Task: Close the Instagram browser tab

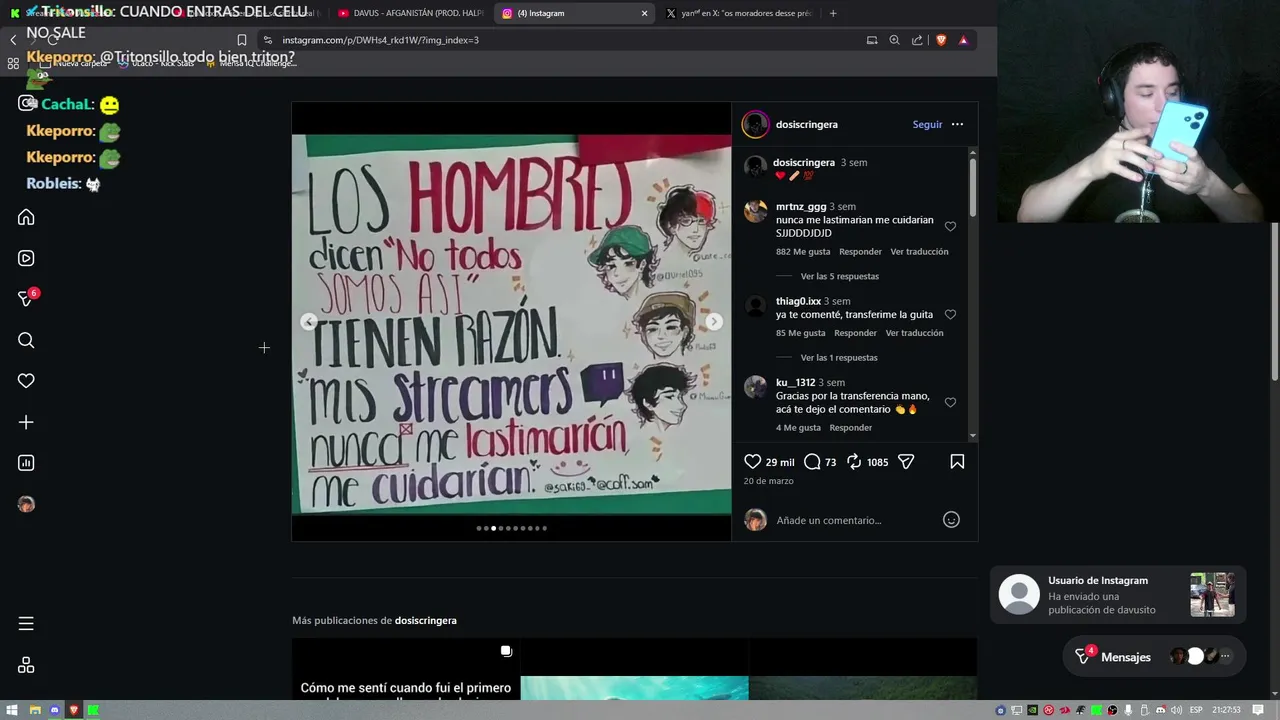Action: click(644, 13)
